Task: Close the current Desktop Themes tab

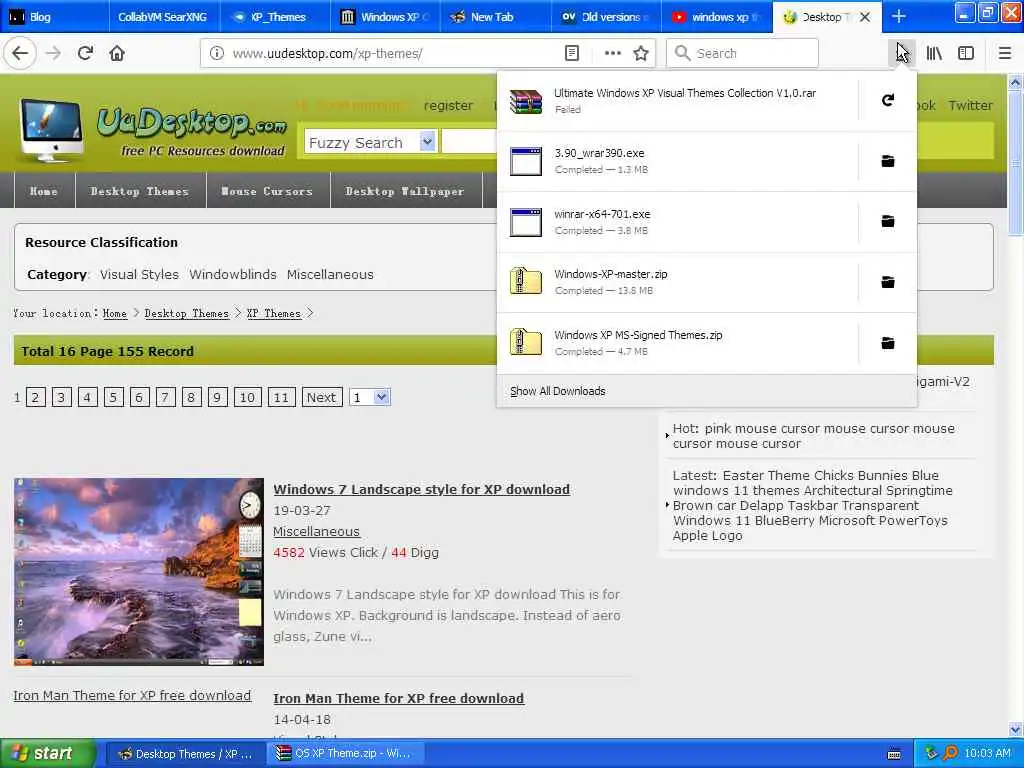Action: 865,17
